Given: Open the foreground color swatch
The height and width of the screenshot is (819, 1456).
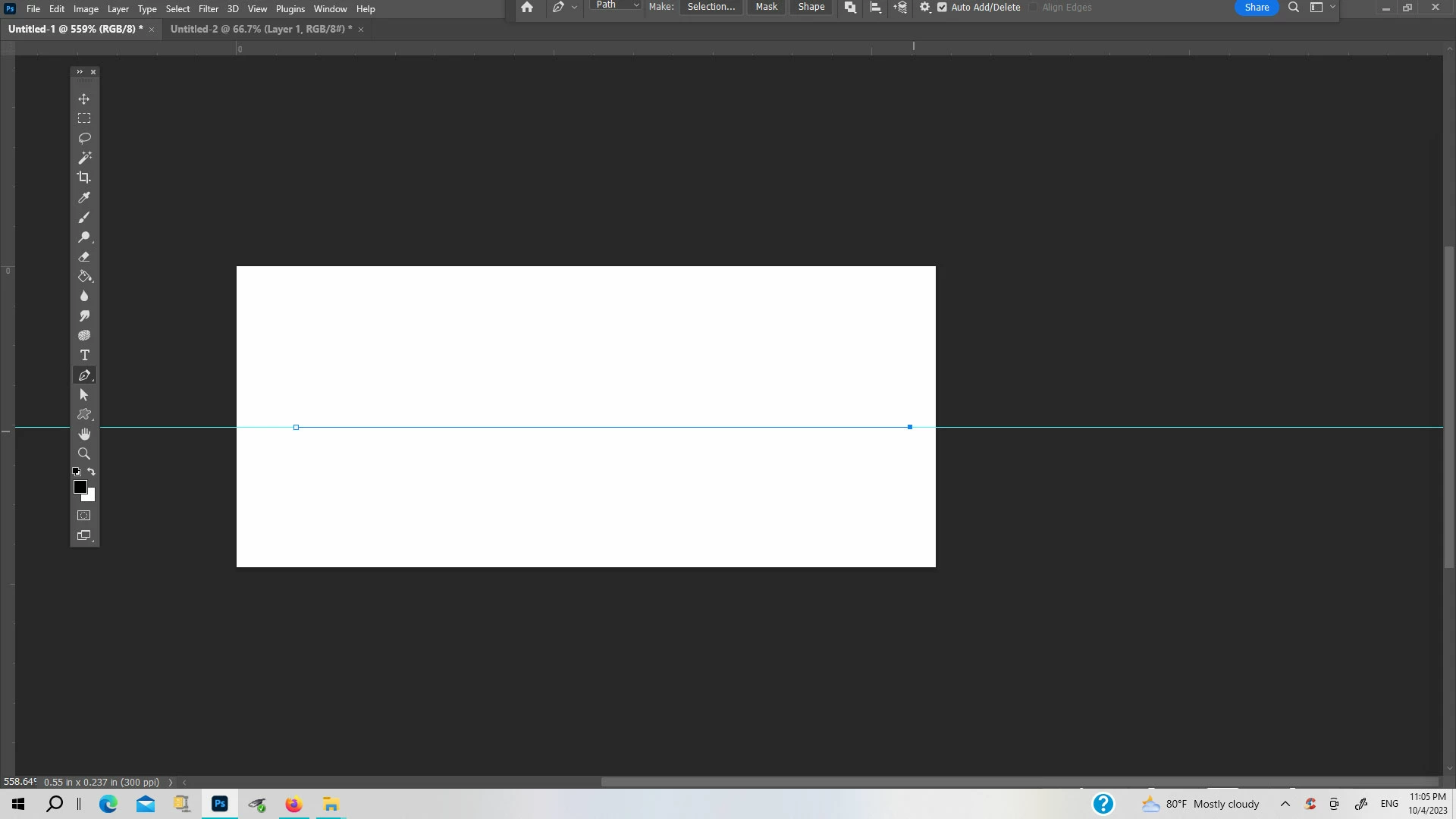Looking at the screenshot, I should click(x=80, y=487).
